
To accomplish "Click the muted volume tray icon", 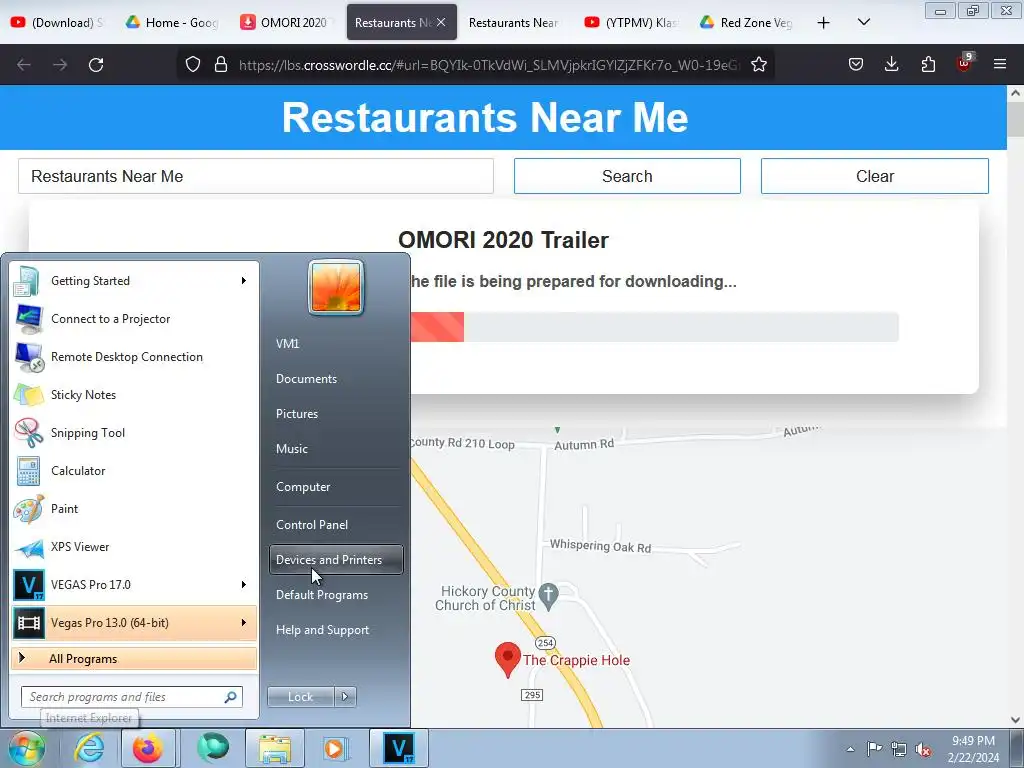I will coord(923,749).
